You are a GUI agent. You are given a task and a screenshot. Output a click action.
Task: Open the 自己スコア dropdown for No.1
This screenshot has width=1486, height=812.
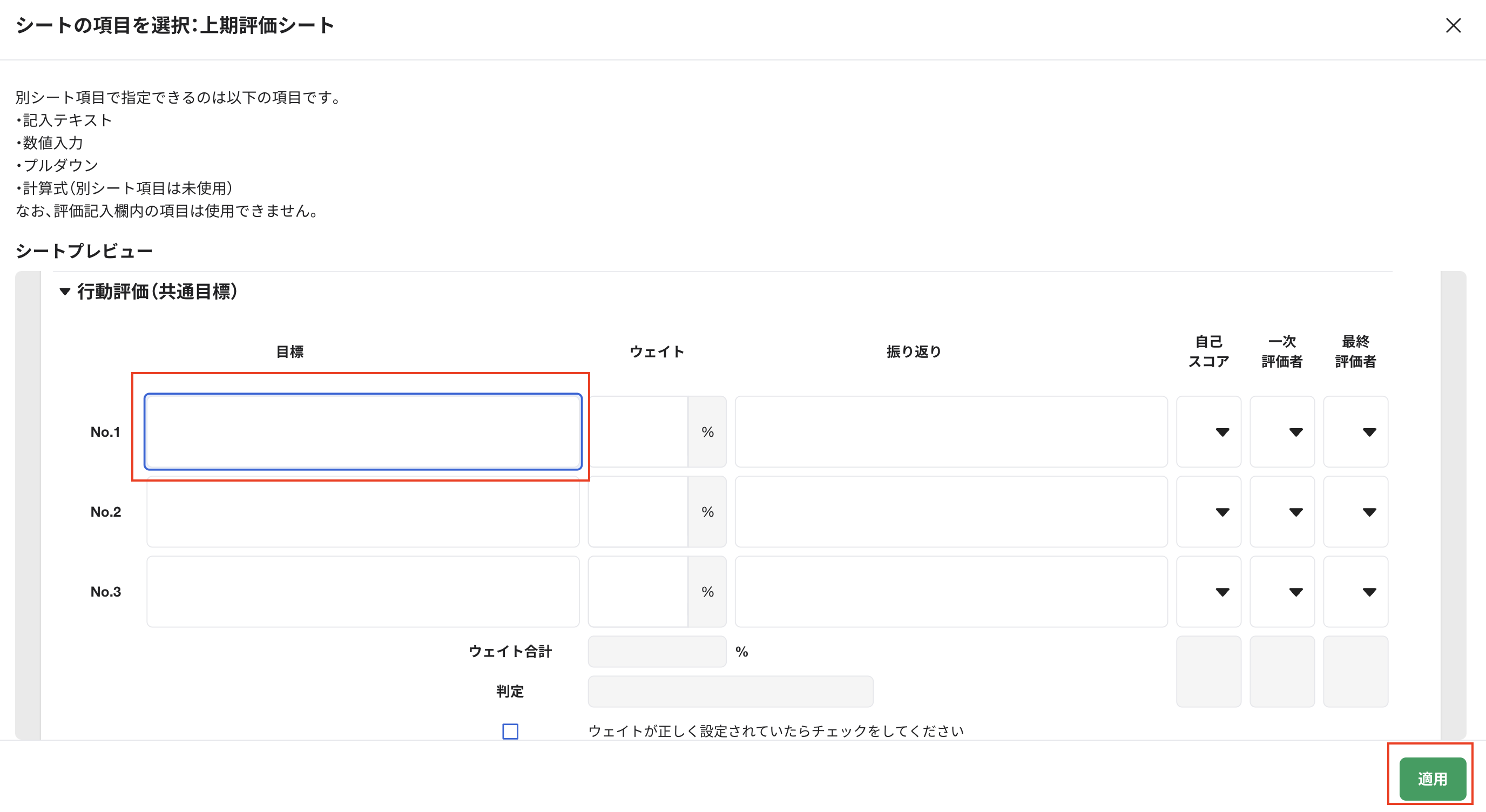click(x=1209, y=431)
